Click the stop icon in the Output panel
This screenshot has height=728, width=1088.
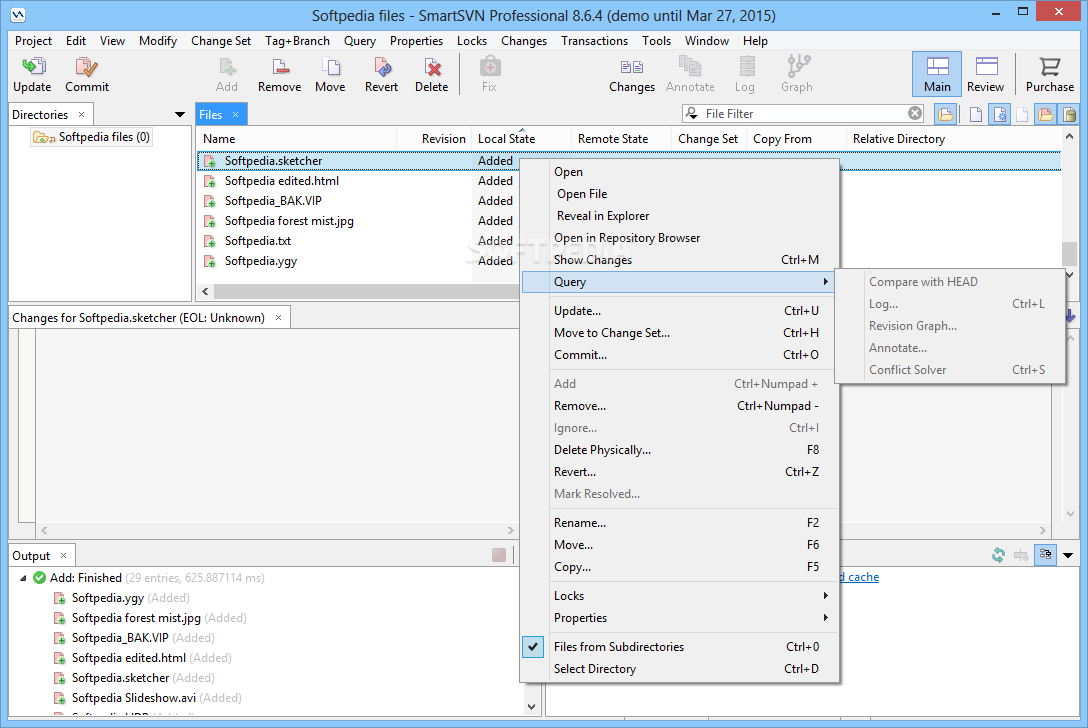pyautogui.click(x=498, y=555)
